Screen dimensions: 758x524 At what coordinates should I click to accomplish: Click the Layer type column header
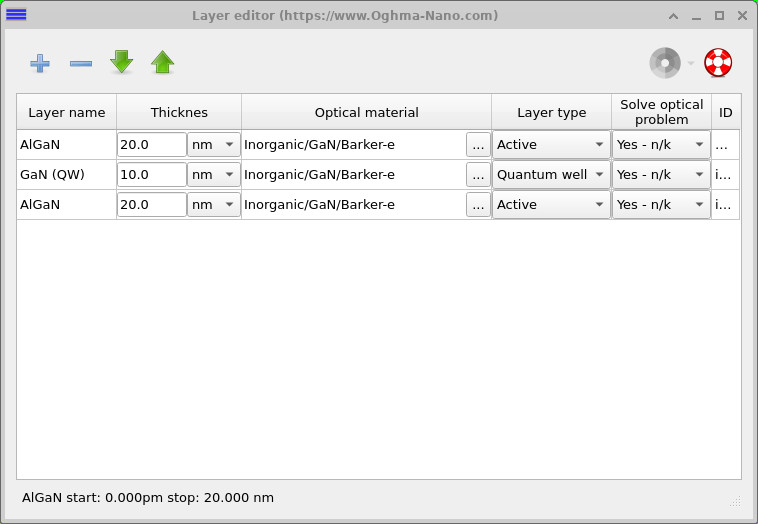[x=552, y=112]
